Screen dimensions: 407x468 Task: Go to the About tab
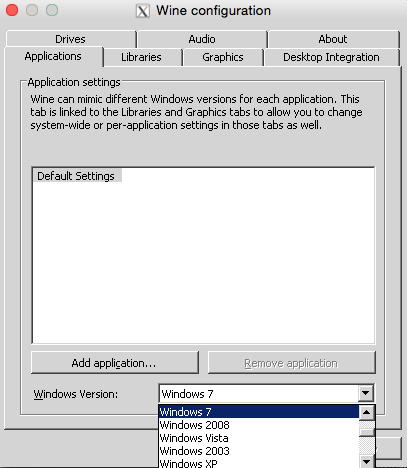[x=333, y=39]
